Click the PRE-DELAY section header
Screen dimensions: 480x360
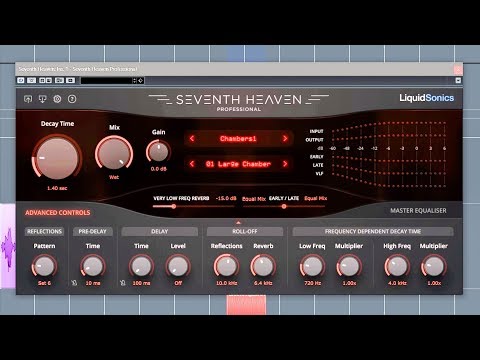(x=93, y=231)
